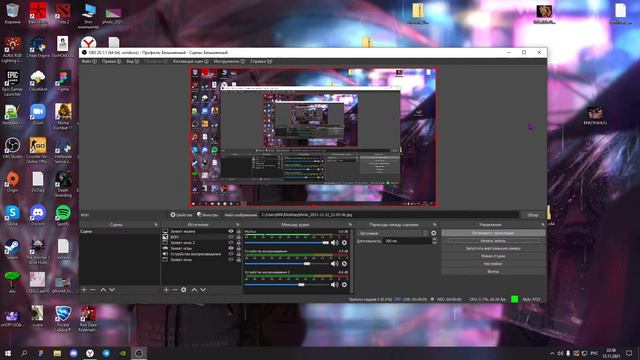Toggle lock on ФОН source
The width and height of the screenshot is (640, 360).
pos(239,237)
